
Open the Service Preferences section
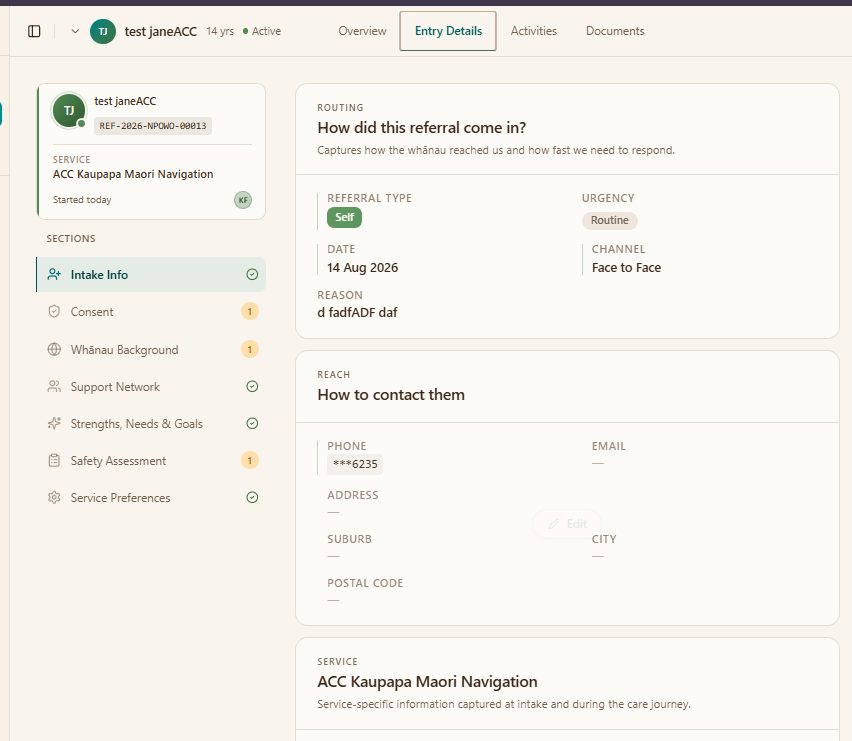coord(151,498)
